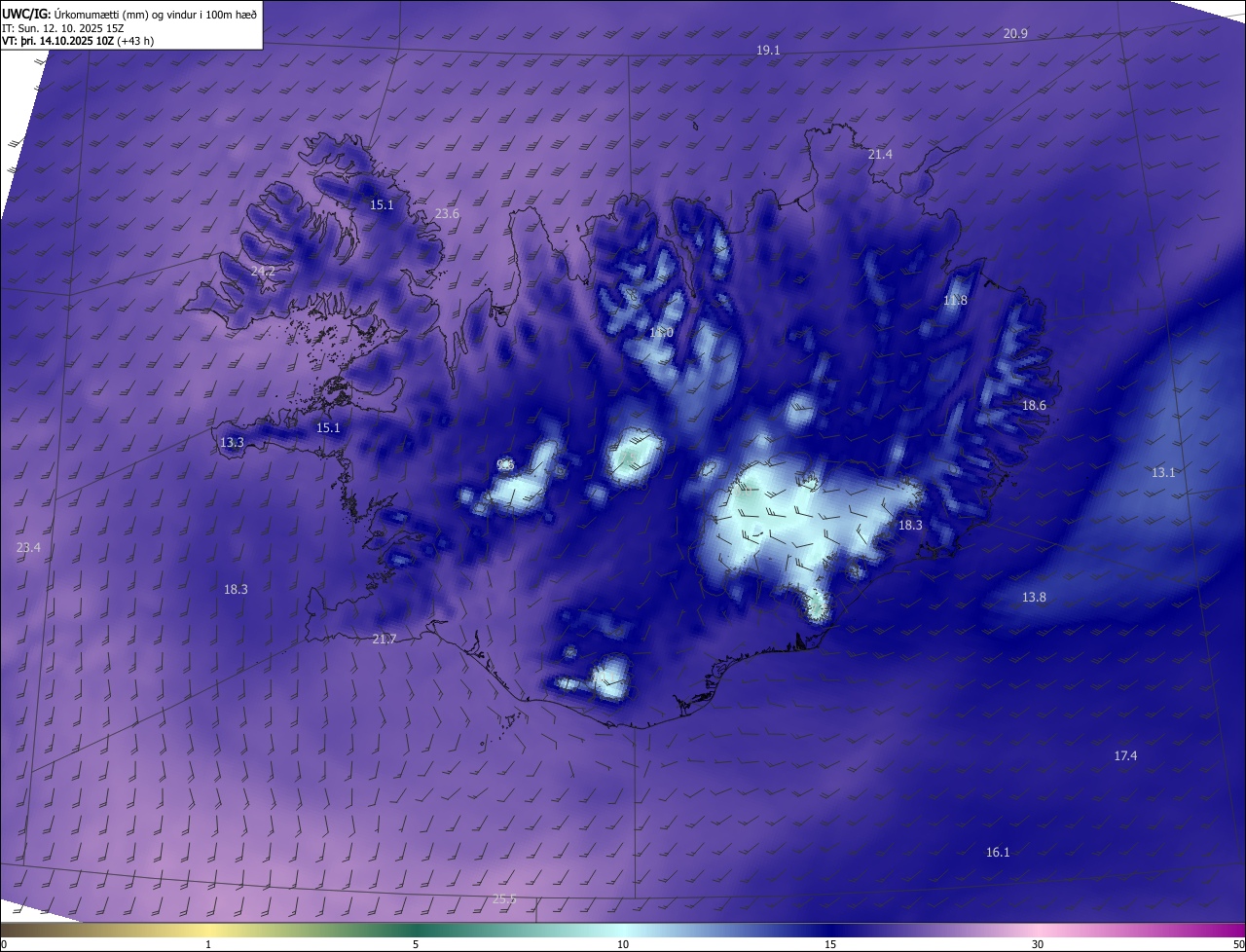Click the 18.6 value label
1246x952 pixels.
[x=1034, y=405]
